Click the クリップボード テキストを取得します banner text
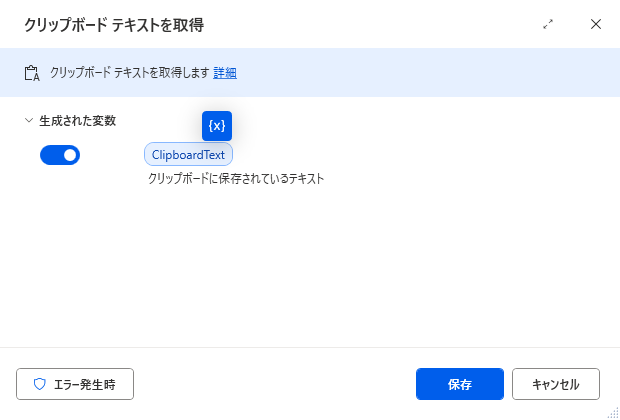 coord(129,73)
